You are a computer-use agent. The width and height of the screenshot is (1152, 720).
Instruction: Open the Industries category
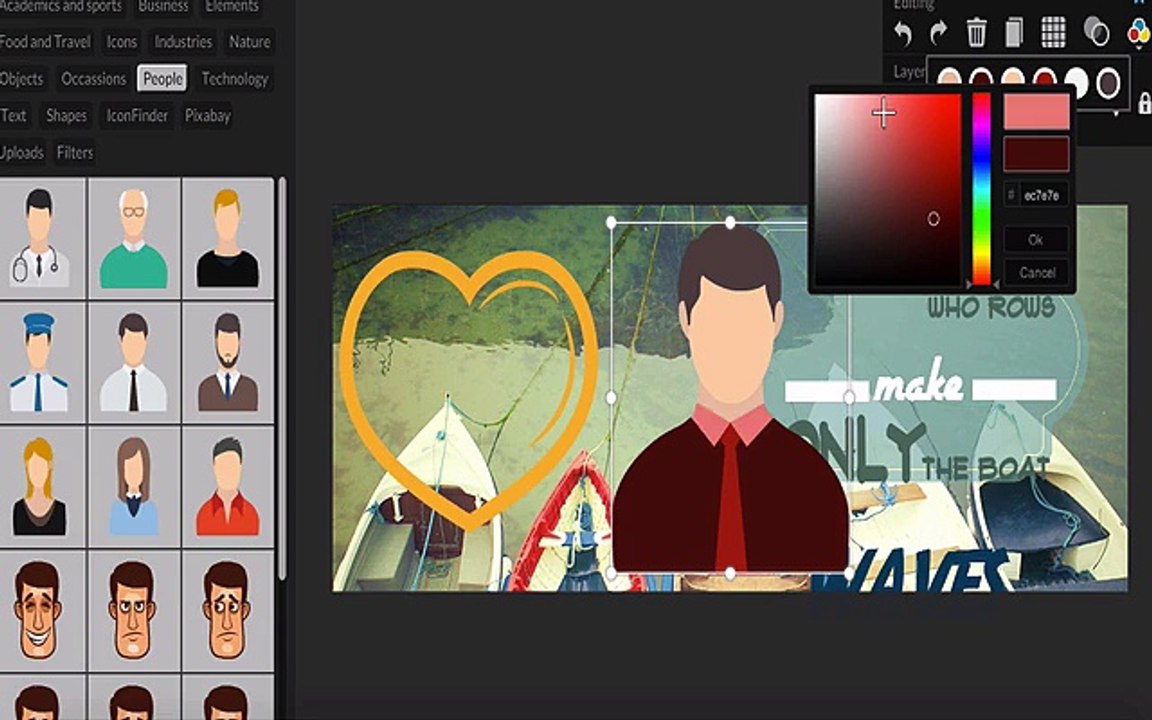tap(183, 42)
